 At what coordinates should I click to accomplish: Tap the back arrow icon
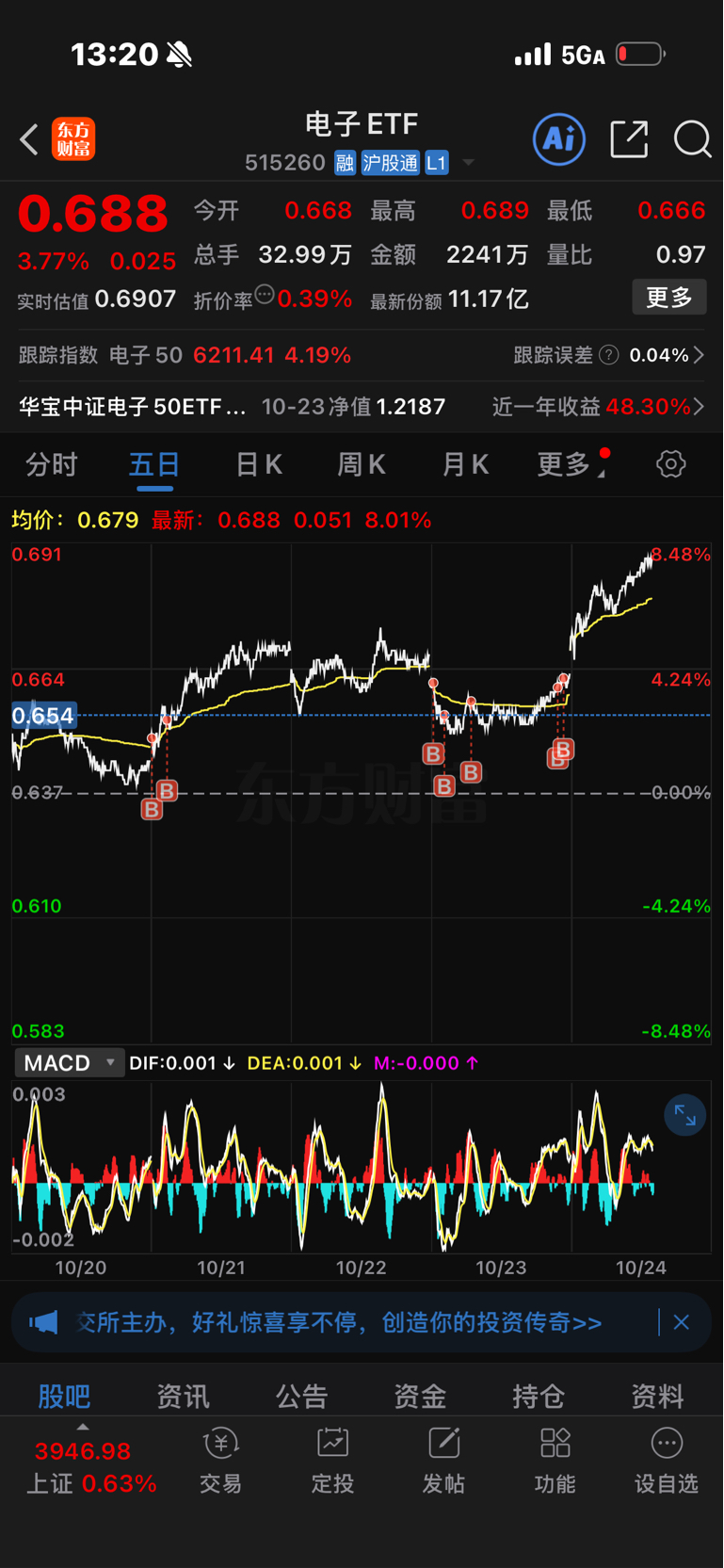29,140
